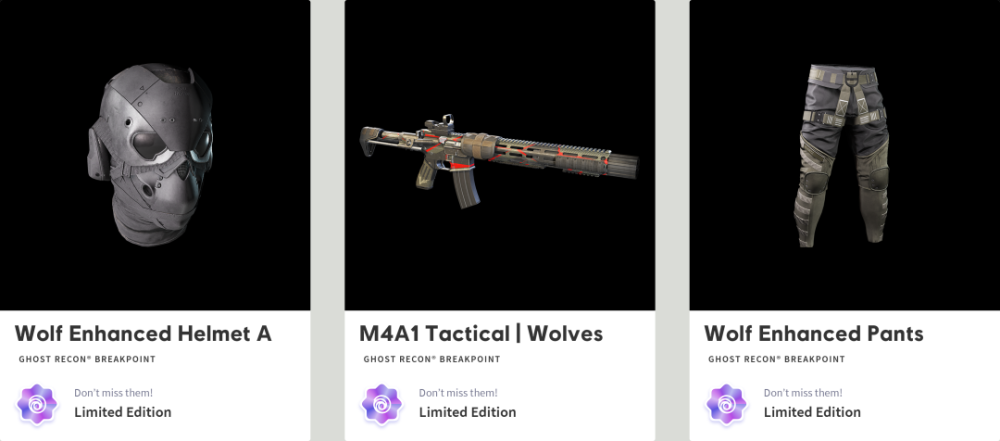Select the M4A1 Tactical | Wolves title
Viewport: 1000px width, 441px height.
pyautogui.click(x=481, y=333)
